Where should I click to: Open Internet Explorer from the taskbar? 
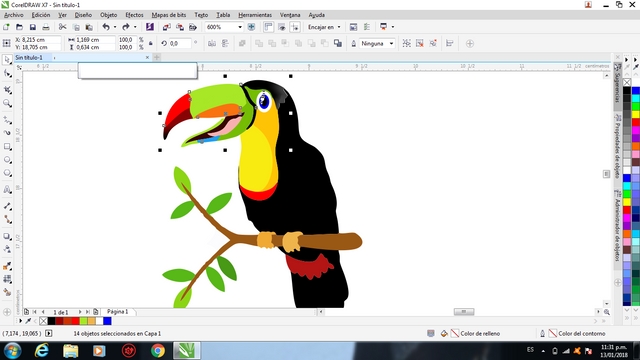(41, 351)
